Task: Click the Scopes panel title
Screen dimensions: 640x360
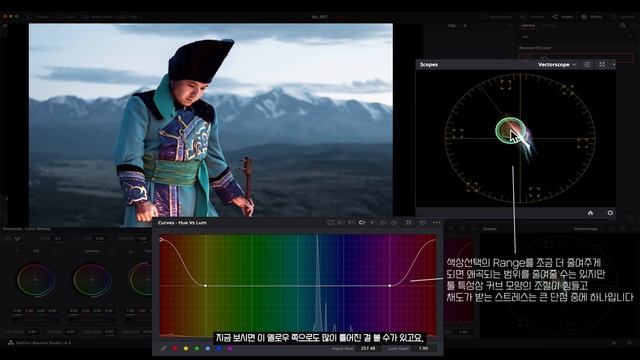Action: (x=429, y=64)
